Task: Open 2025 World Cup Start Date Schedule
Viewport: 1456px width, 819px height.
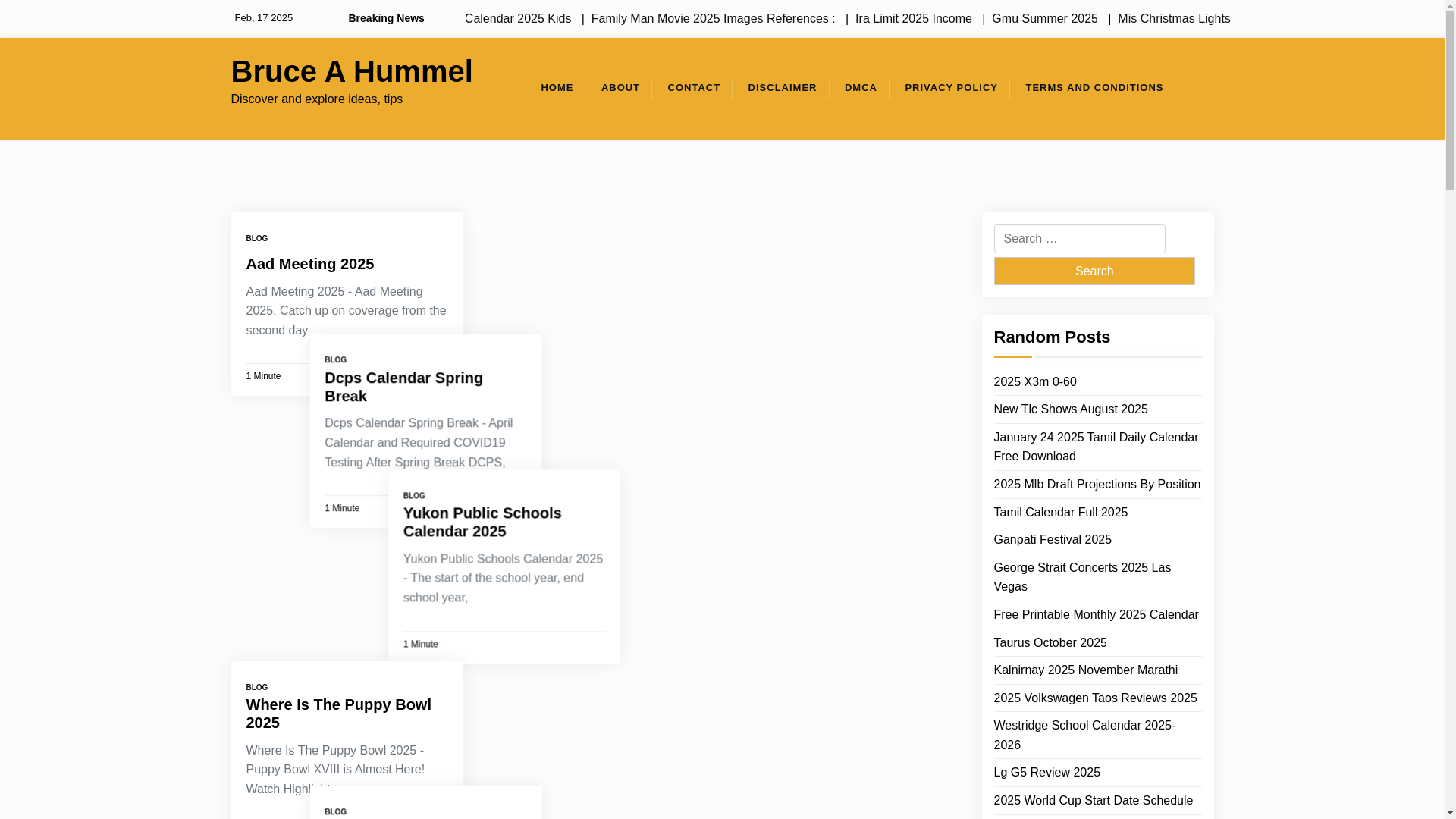Action: click(x=1093, y=801)
